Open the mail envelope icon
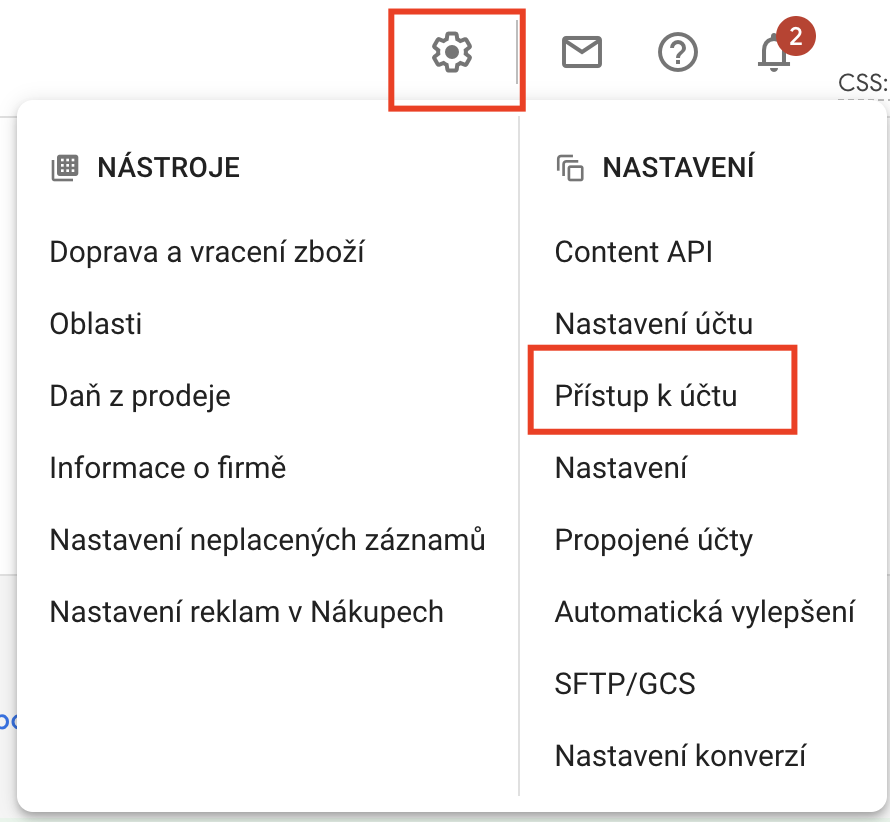This screenshot has width=890, height=822. pos(581,52)
